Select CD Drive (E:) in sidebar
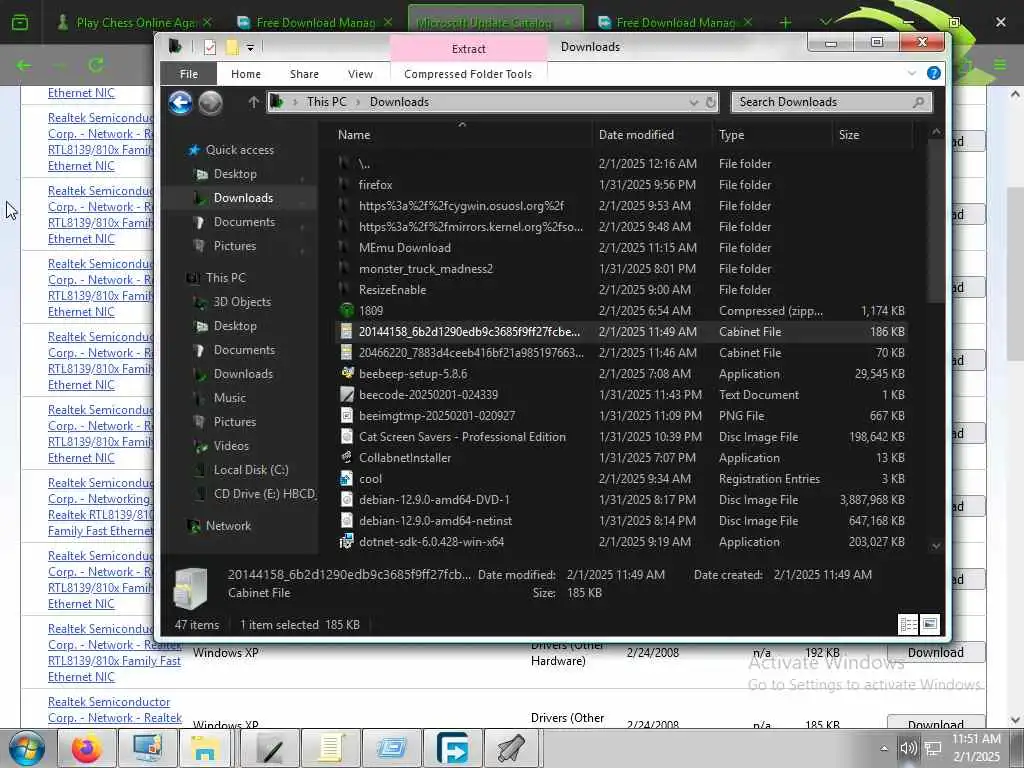The width and height of the screenshot is (1024, 768). 264,494
